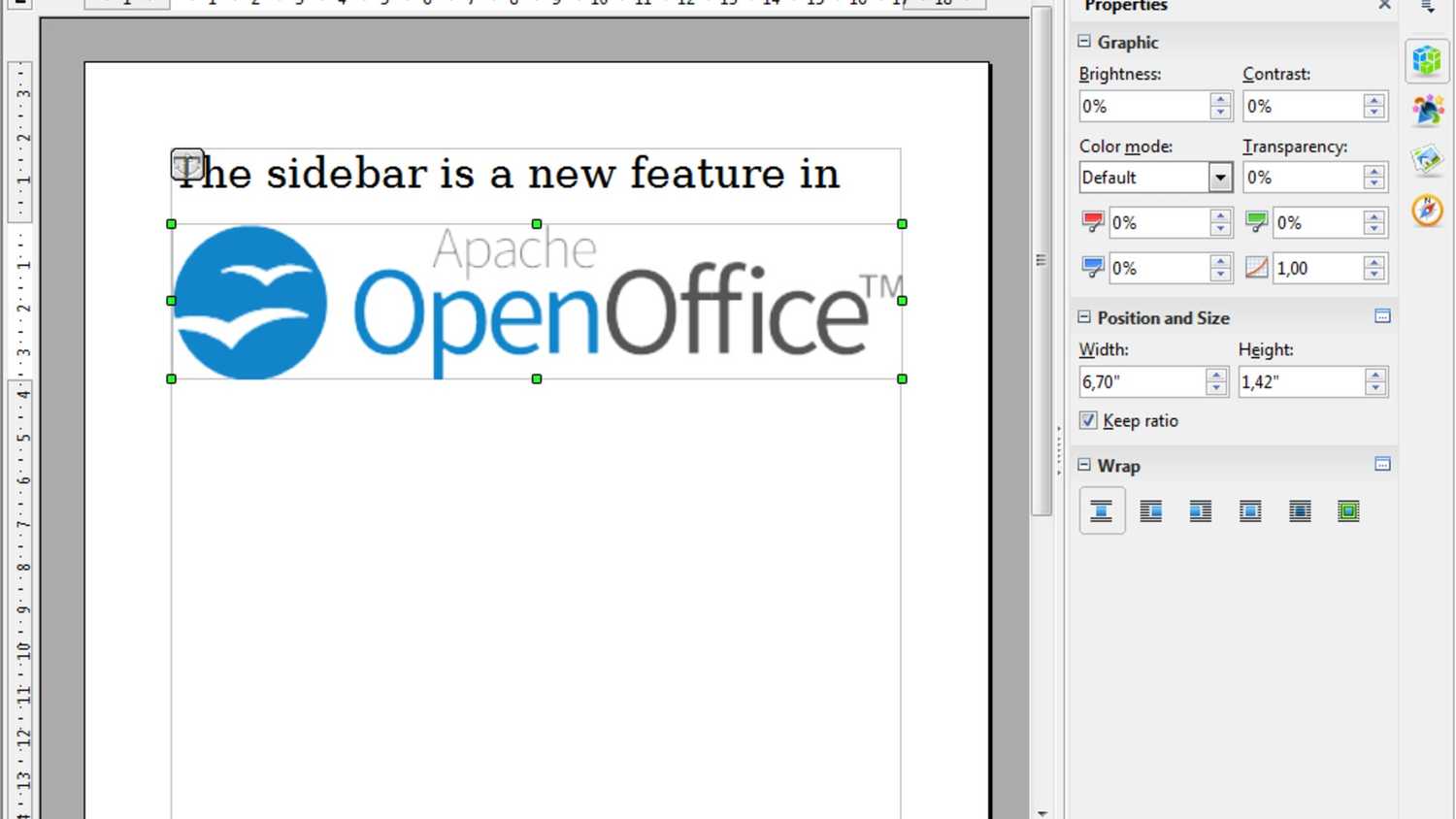Viewport: 1456px width, 819px height.
Task: Select wrap option with image on right side
Action: [x=1151, y=511]
